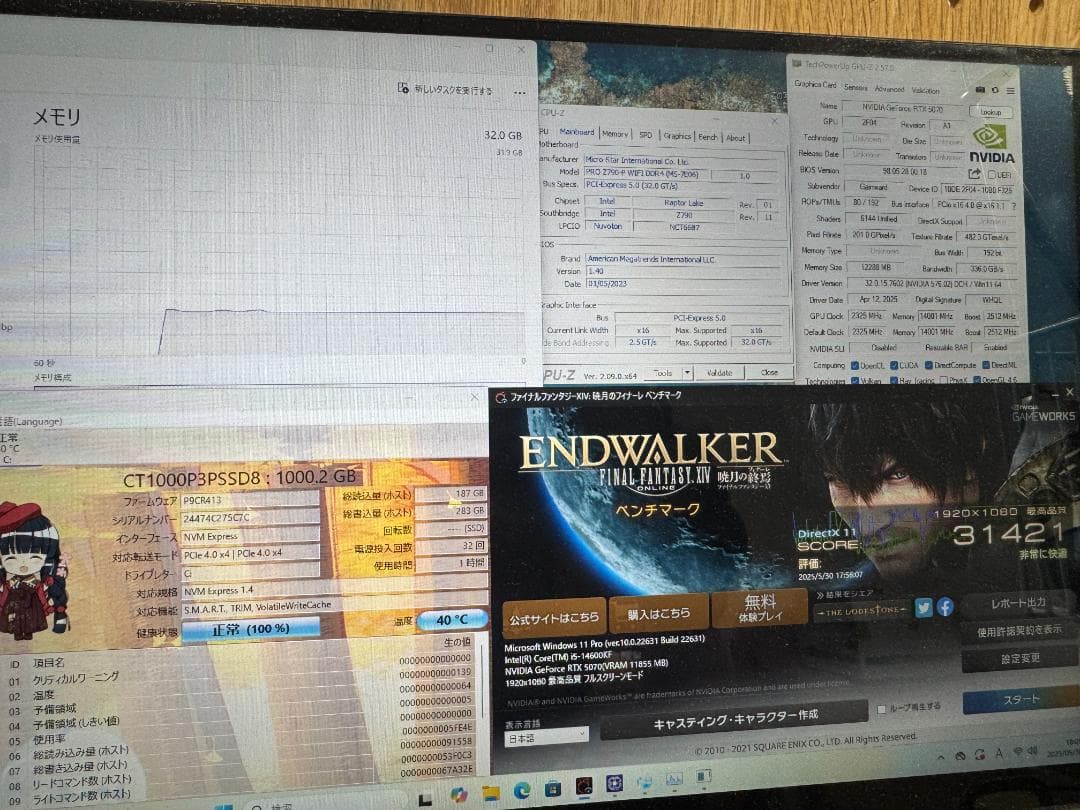Click the BIOS export share icon
Viewport: 1080px width, 810px height.
974,173
